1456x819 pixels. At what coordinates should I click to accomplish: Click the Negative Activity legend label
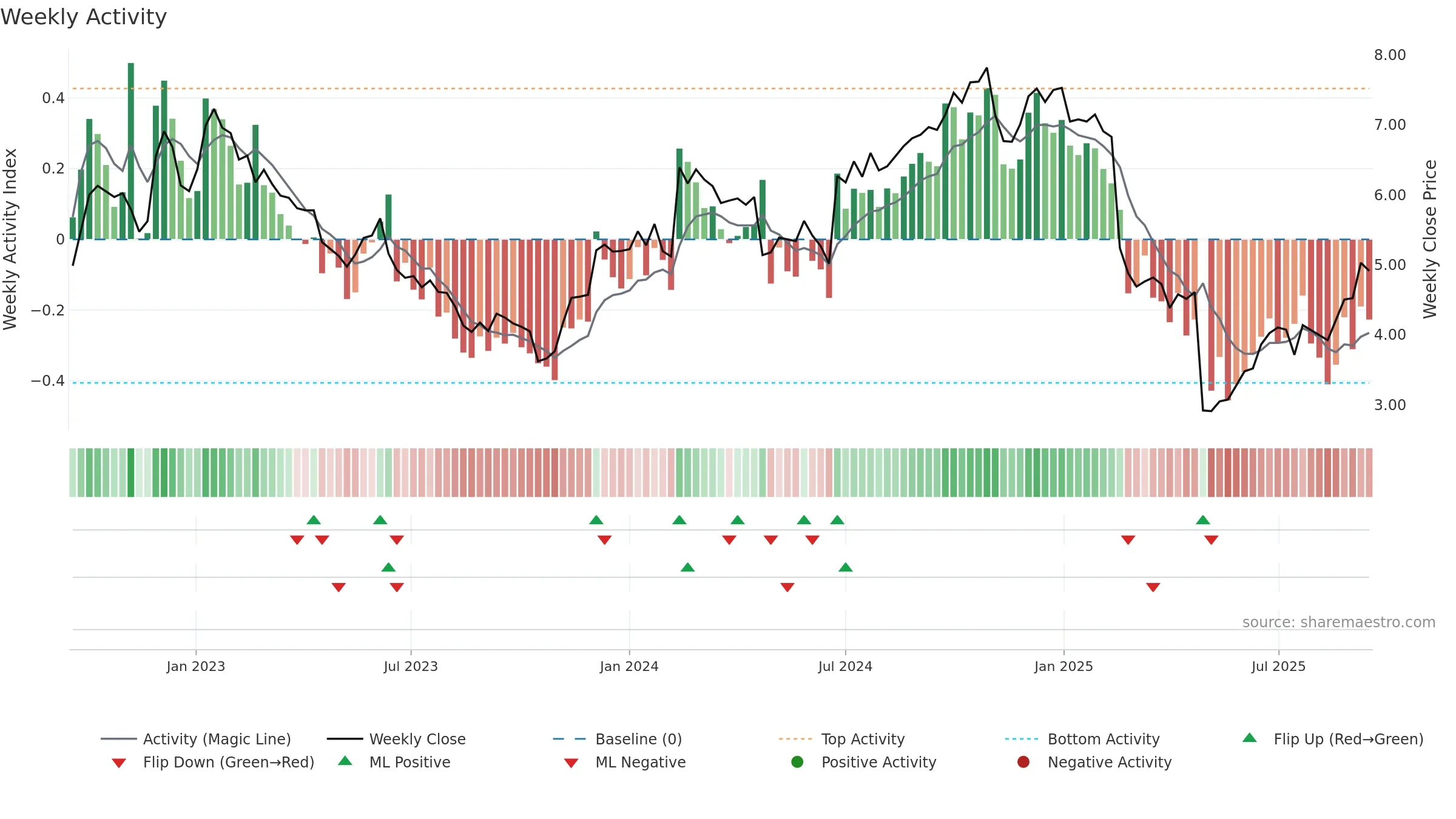tap(1110, 762)
